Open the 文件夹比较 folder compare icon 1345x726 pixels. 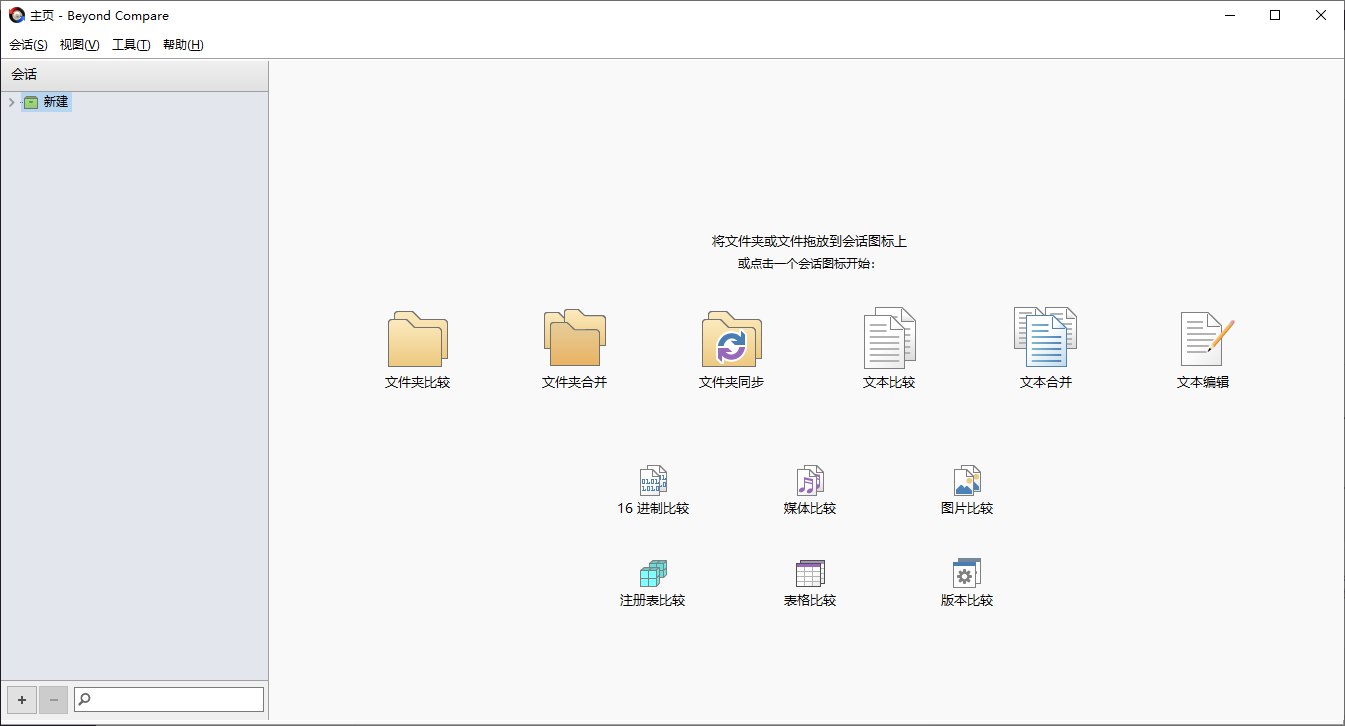(417, 340)
